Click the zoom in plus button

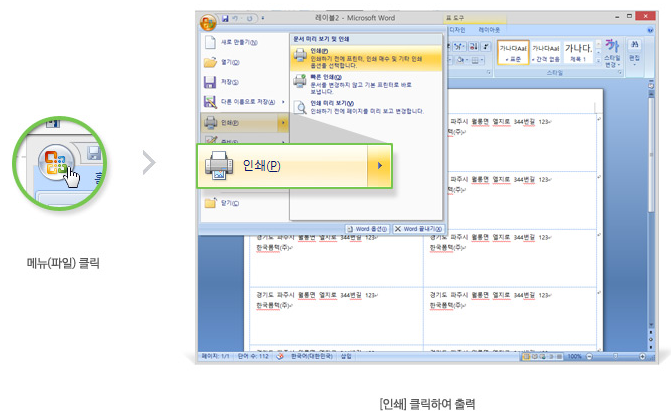[642, 357]
